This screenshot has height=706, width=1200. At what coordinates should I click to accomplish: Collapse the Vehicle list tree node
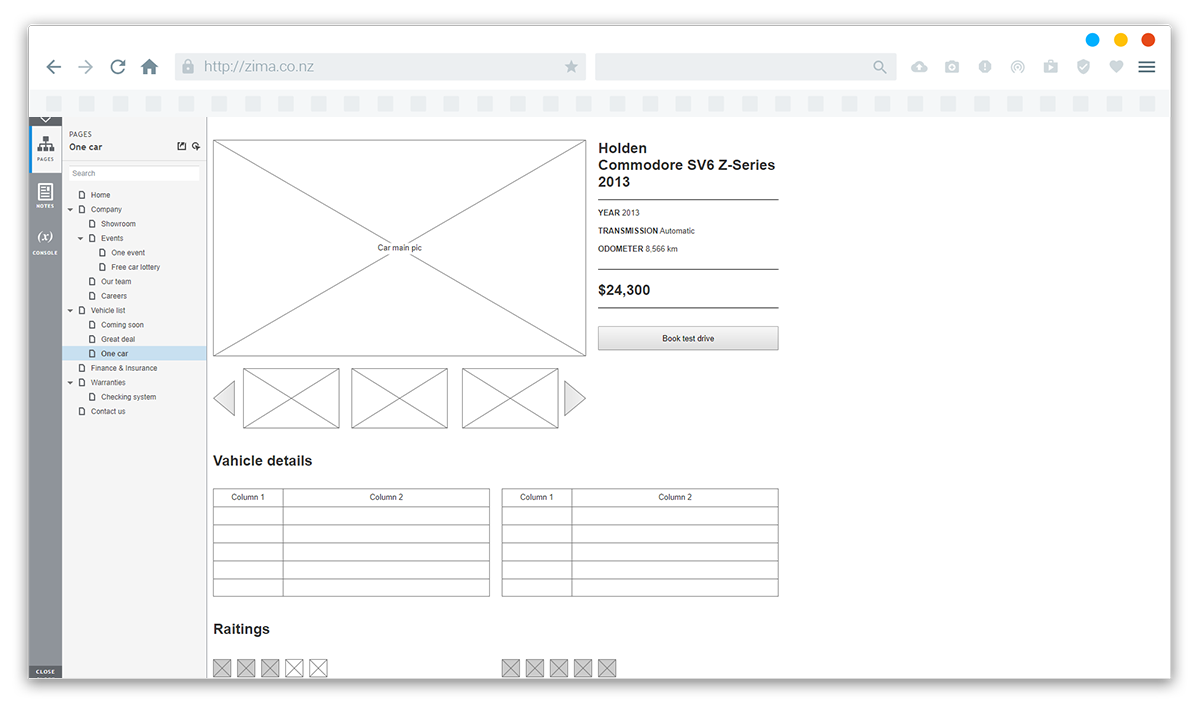(x=71, y=311)
